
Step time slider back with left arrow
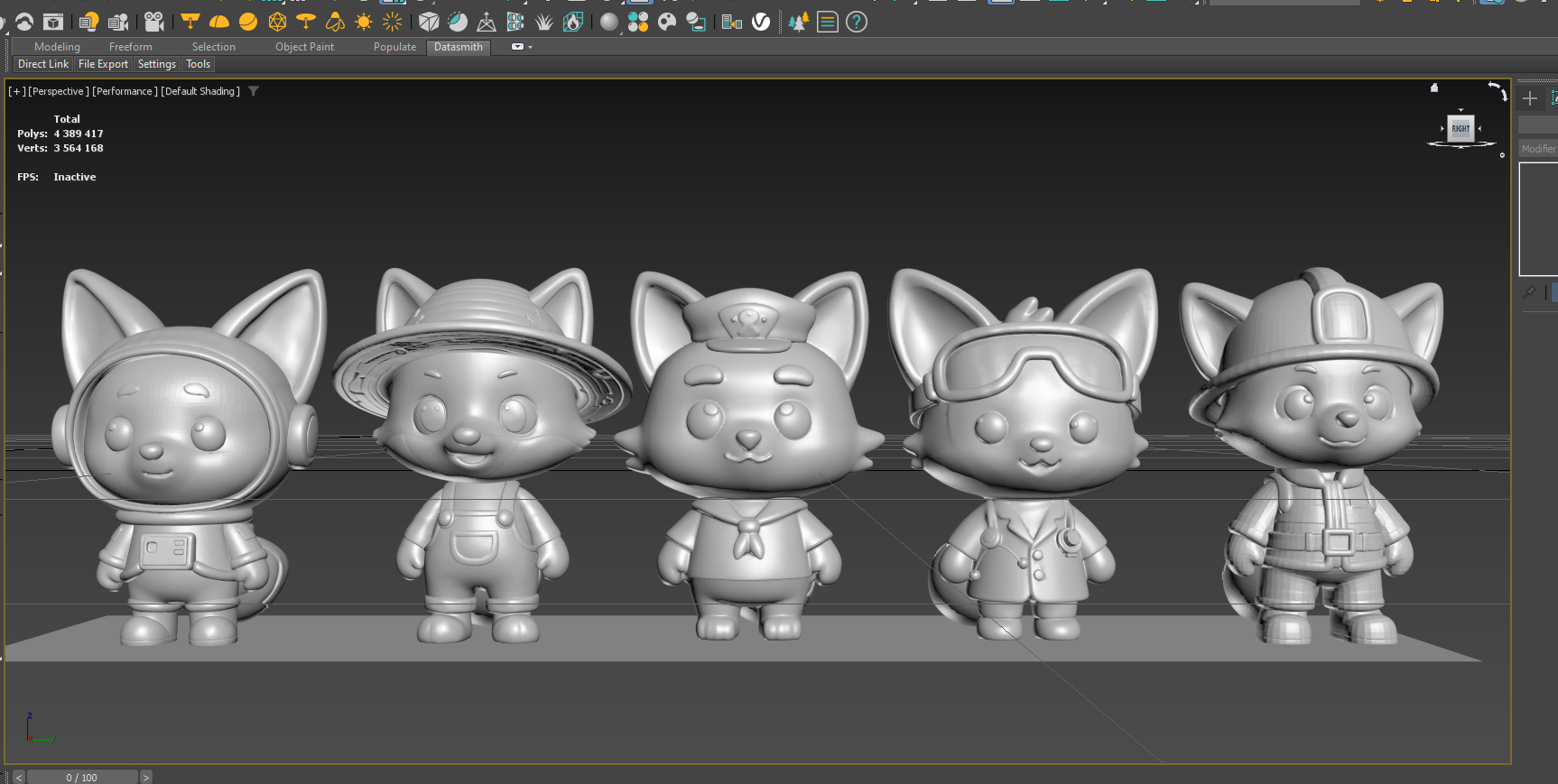pos(18,777)
